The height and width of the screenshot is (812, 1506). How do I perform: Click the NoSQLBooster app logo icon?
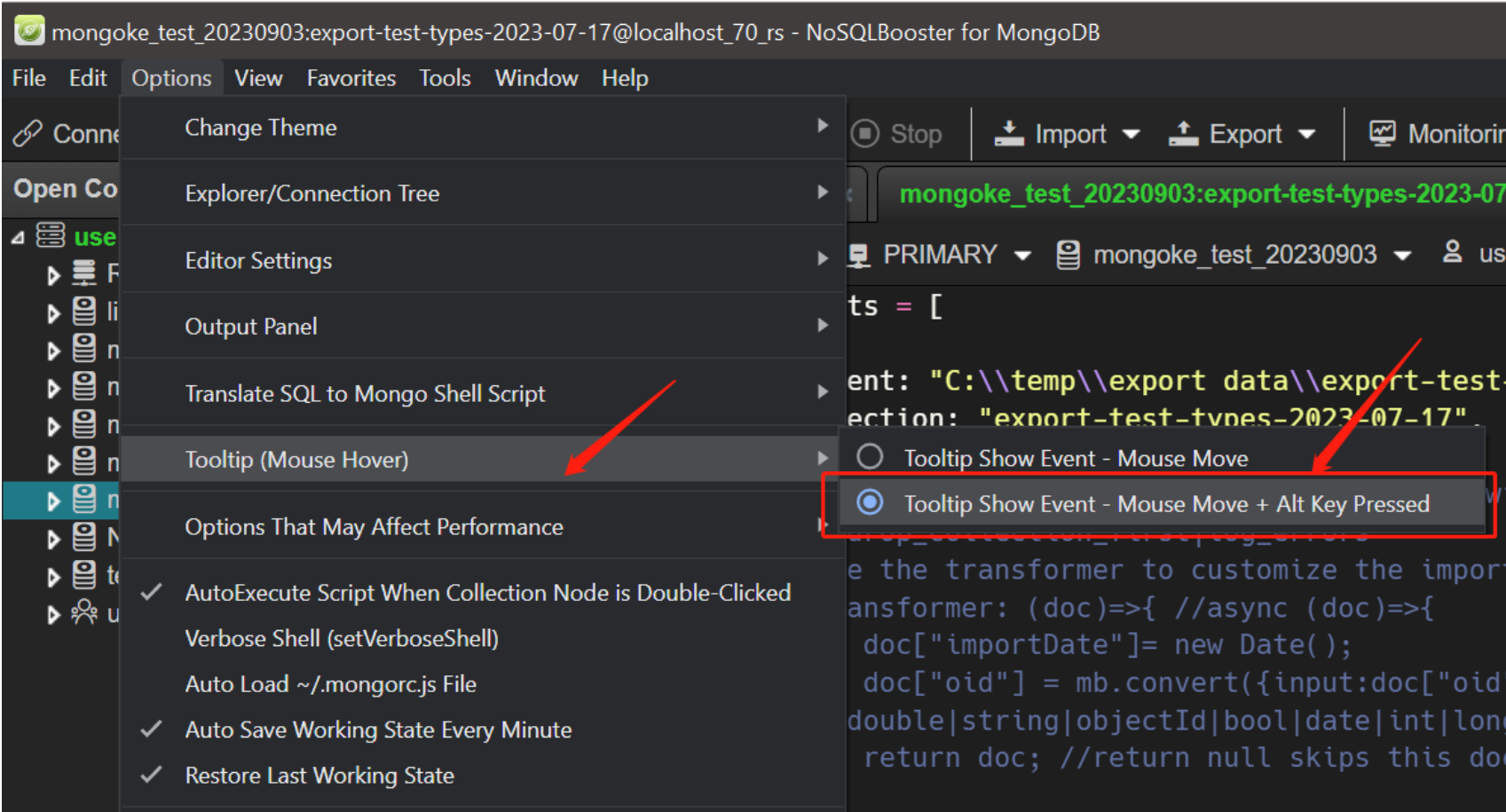(29, 32)
